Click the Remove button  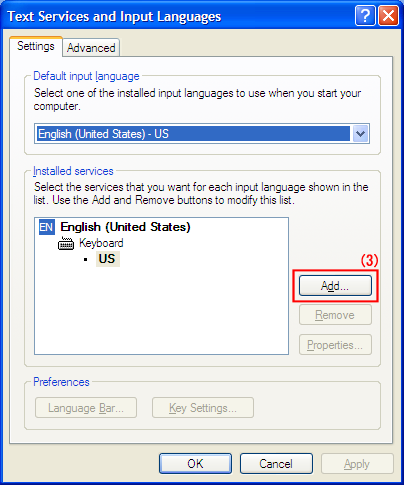pyautogui.click(x=335, y=315)
